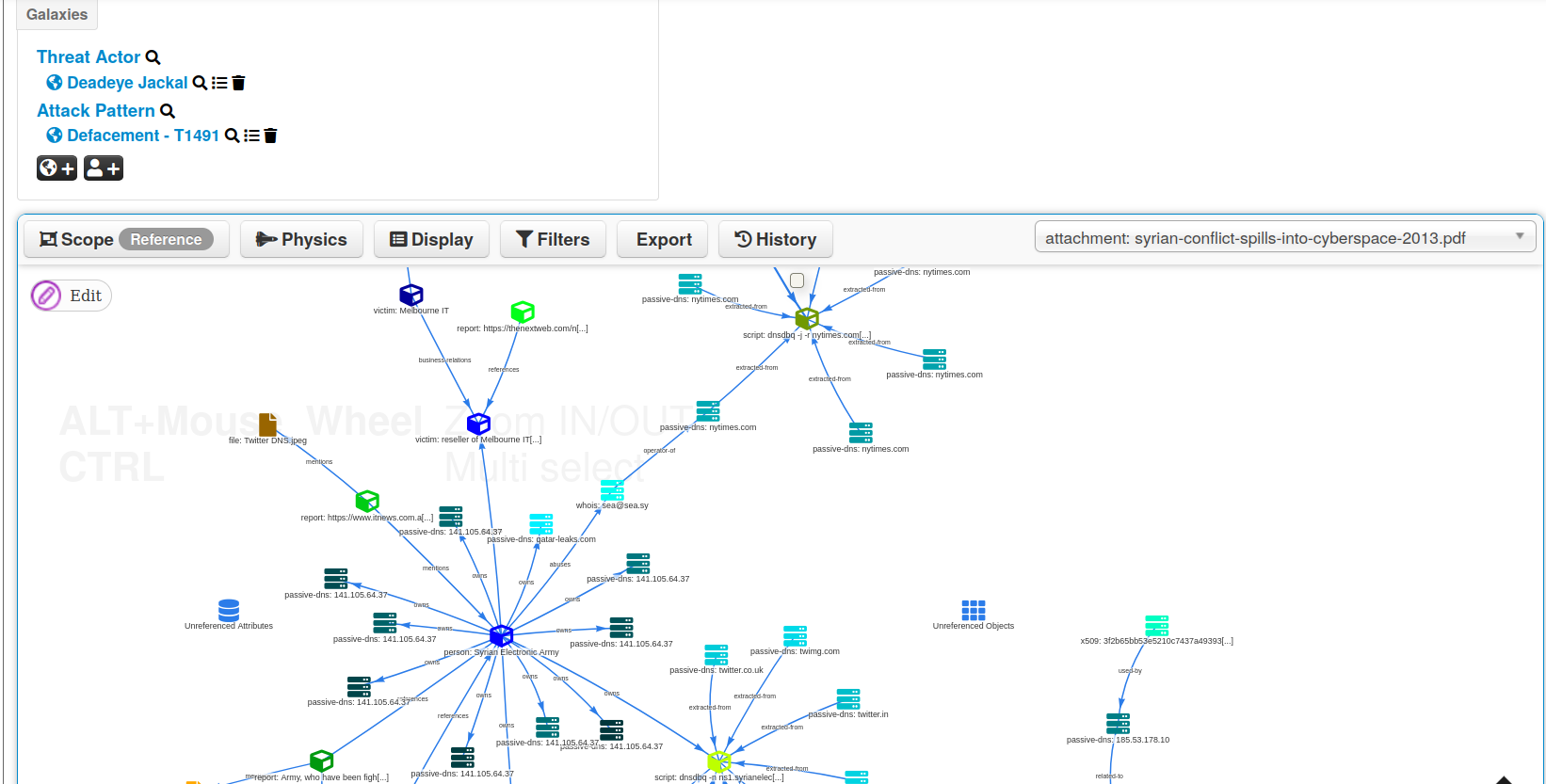Open the Filters menu
Screen dimensions: 1546x784
(553, 240)
